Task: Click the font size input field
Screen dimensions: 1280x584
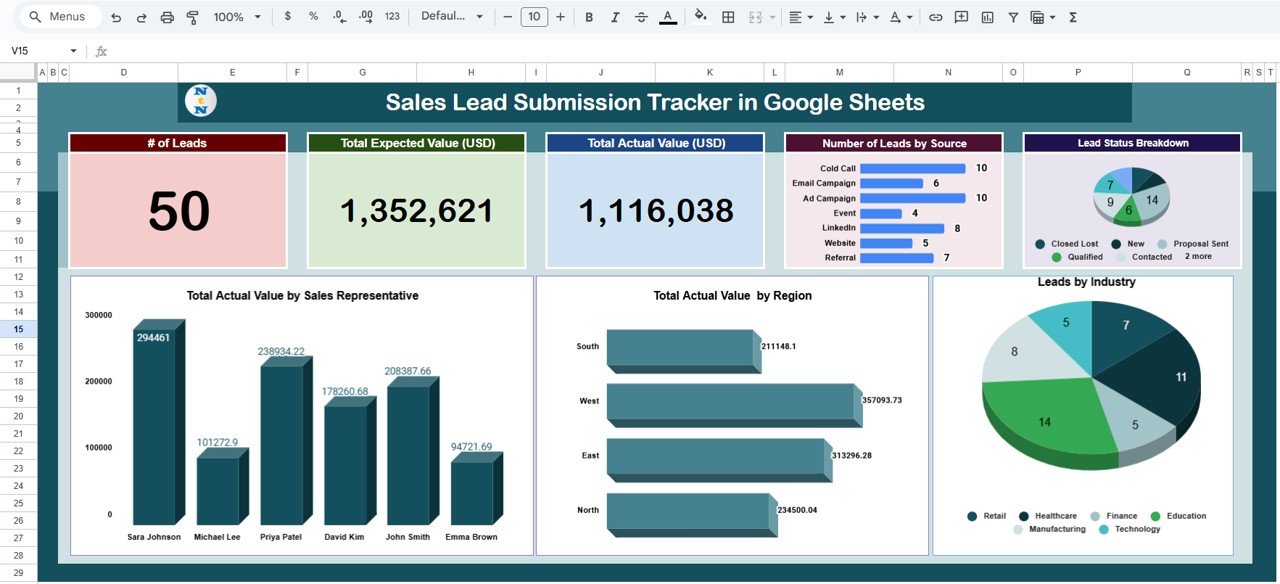Action: click(534, 17)
